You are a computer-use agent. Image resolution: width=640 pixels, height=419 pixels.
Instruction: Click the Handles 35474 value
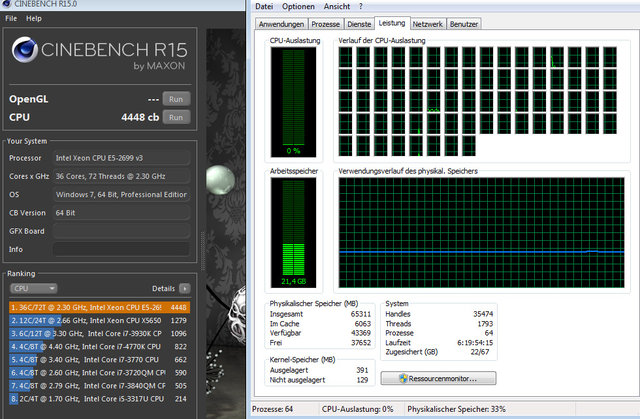(x=483, y=314)
